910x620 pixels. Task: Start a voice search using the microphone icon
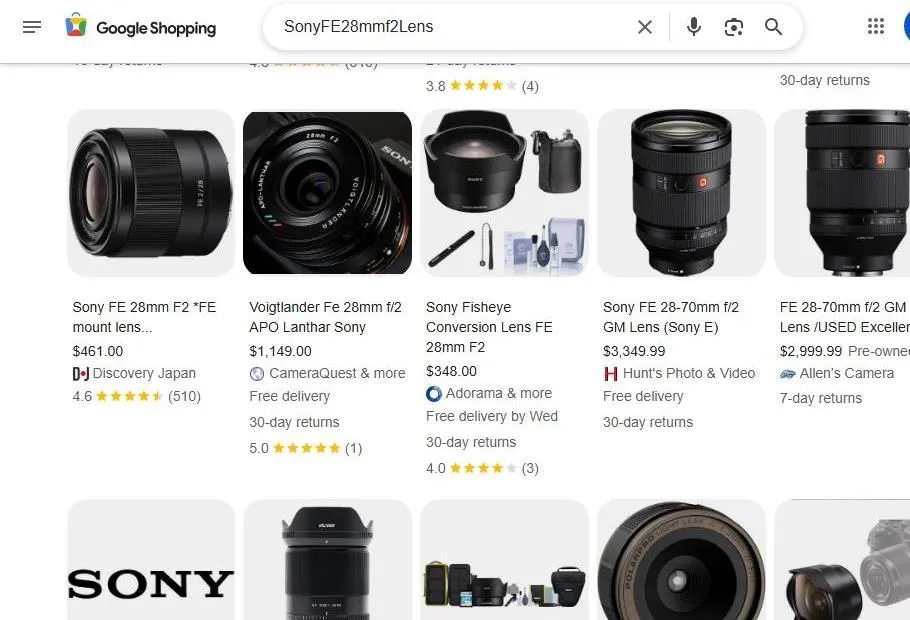tap(693, 27)
